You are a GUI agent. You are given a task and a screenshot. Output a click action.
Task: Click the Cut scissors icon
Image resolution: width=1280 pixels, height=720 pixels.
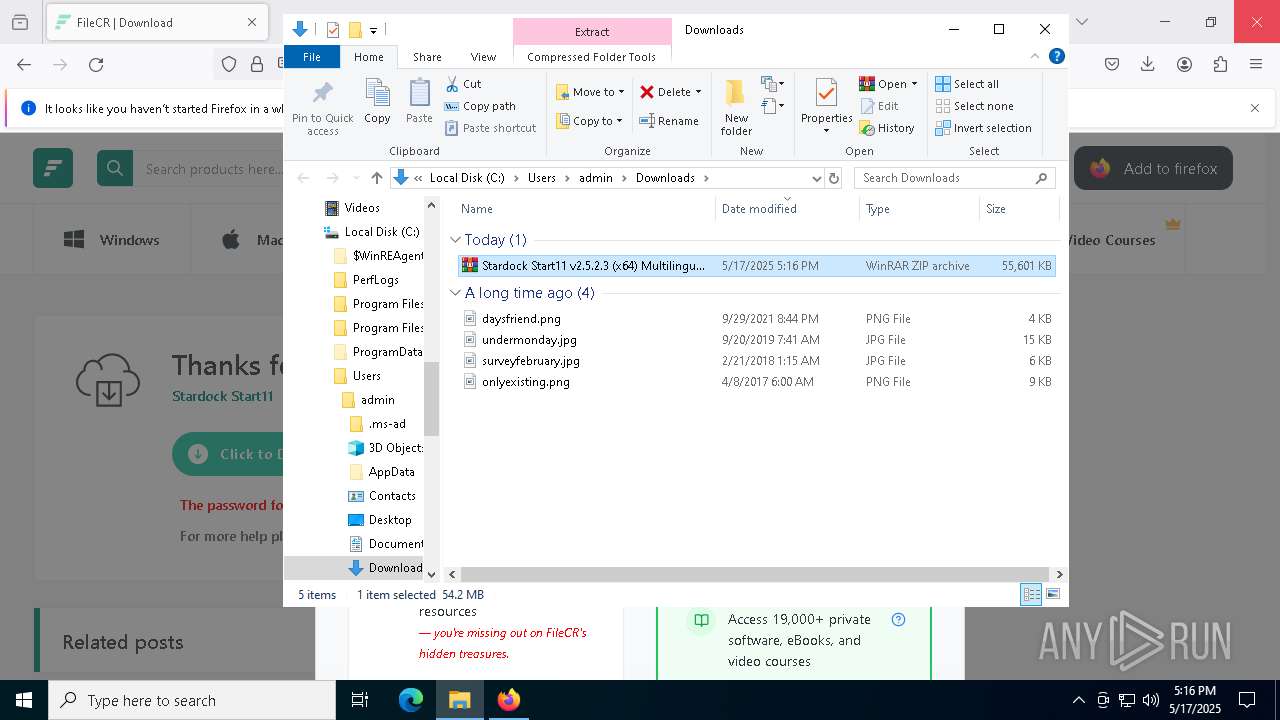tap(452, 84)
